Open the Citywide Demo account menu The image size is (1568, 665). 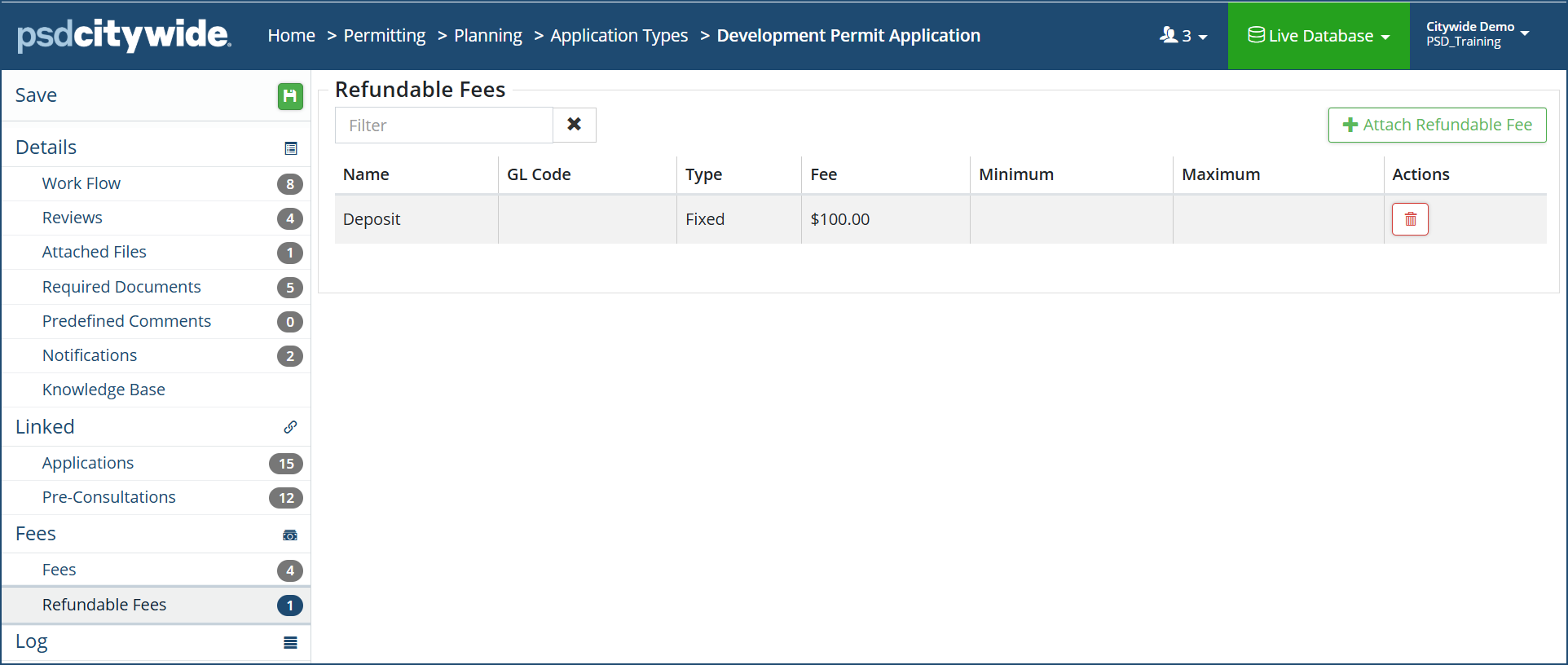1477,34
